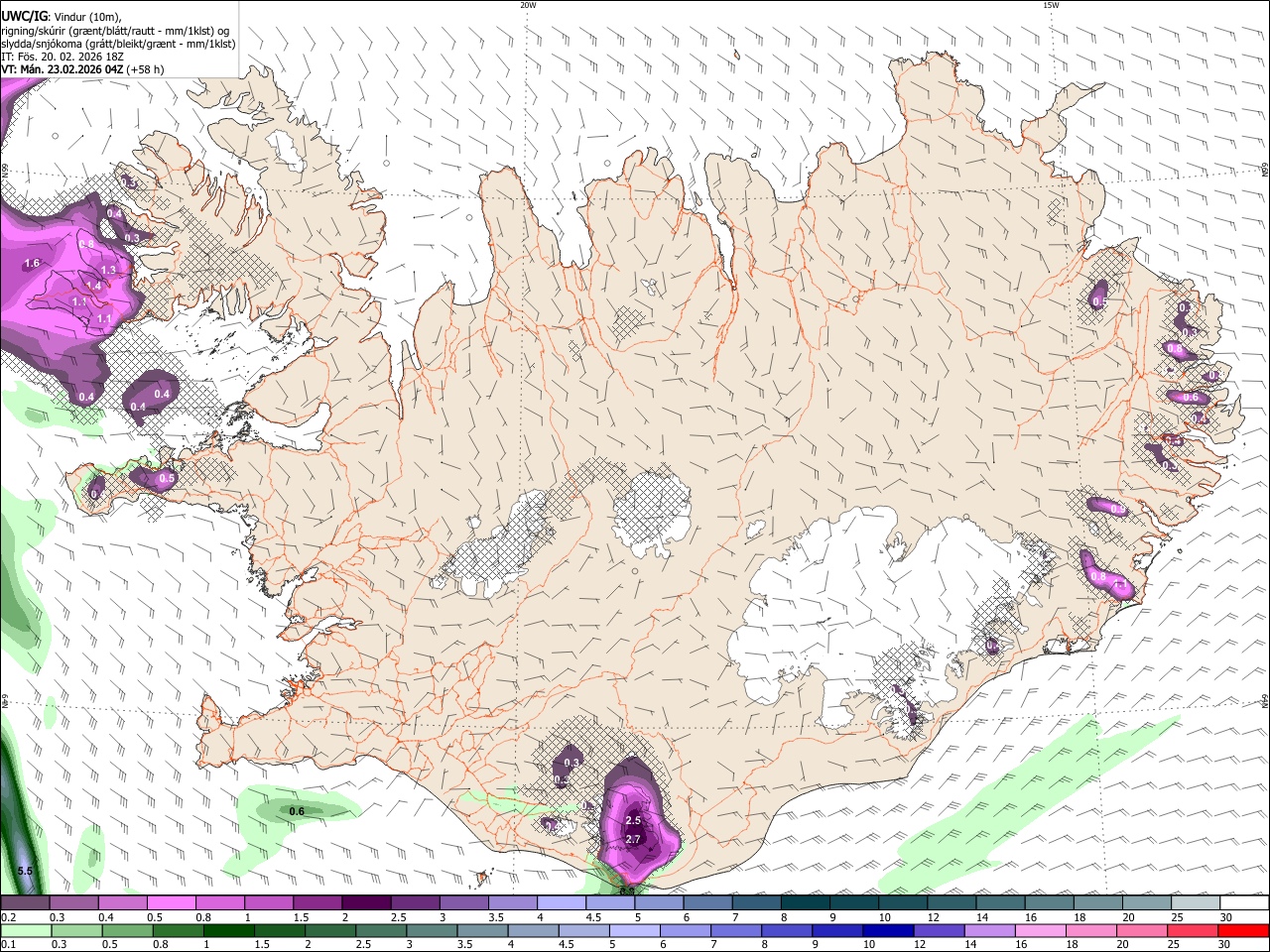Pick the palest green bottom-row swatch starting at 0.1
The height and width of the screenshot is (952, 1270).
tap(27, 931)
